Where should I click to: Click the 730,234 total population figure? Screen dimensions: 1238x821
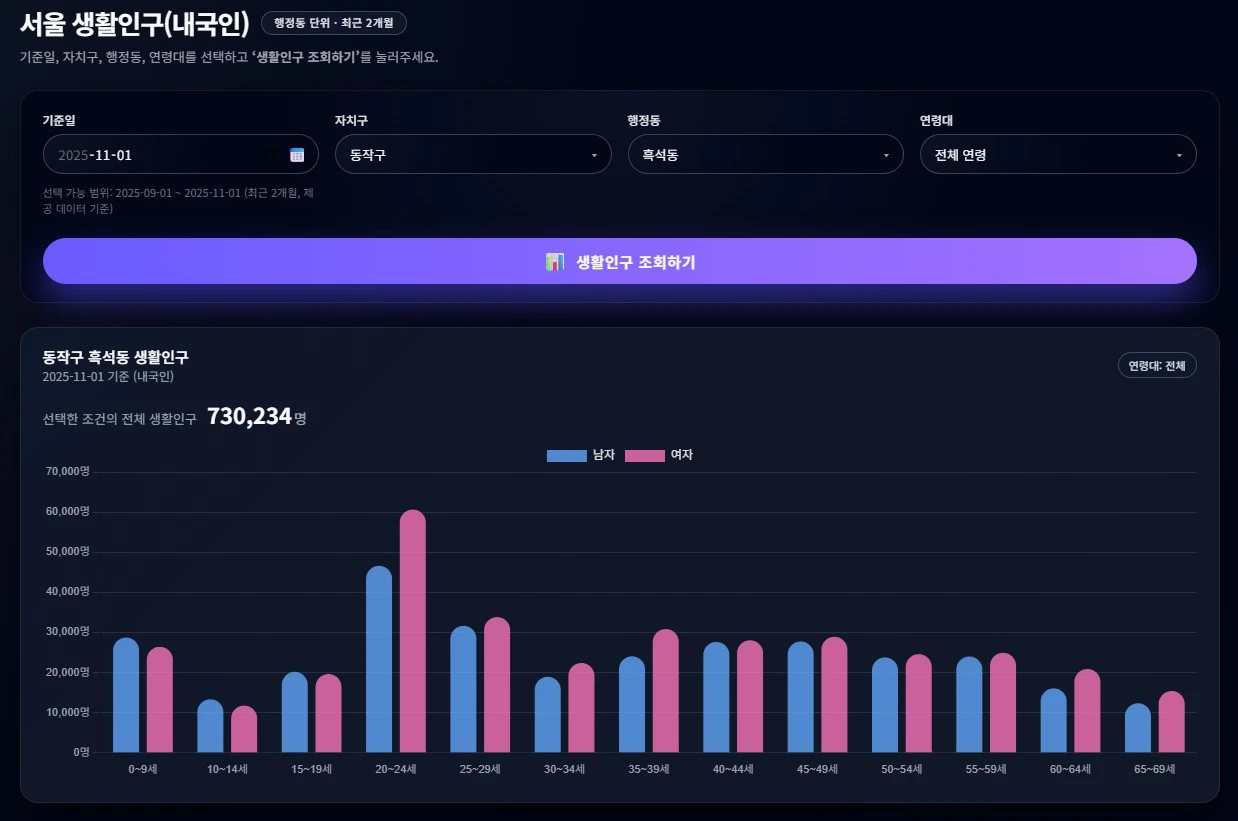click(x=249, y=417)
